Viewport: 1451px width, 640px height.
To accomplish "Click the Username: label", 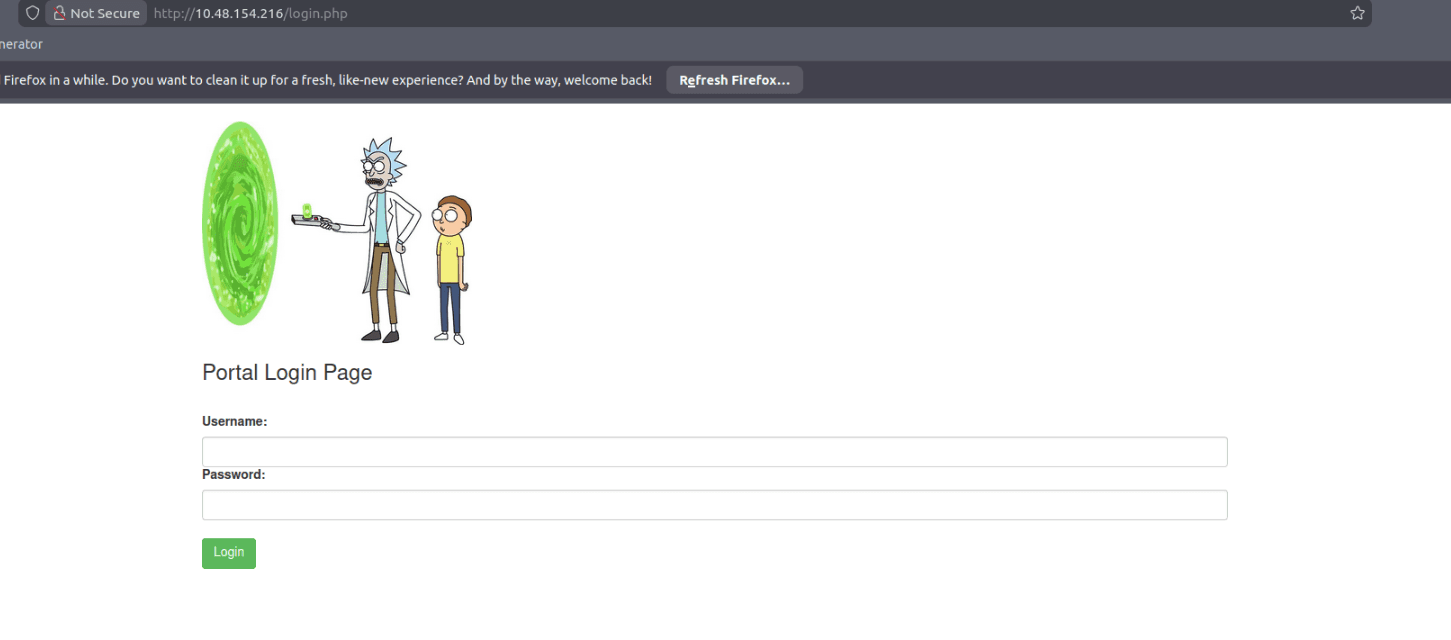I will 235,422.
